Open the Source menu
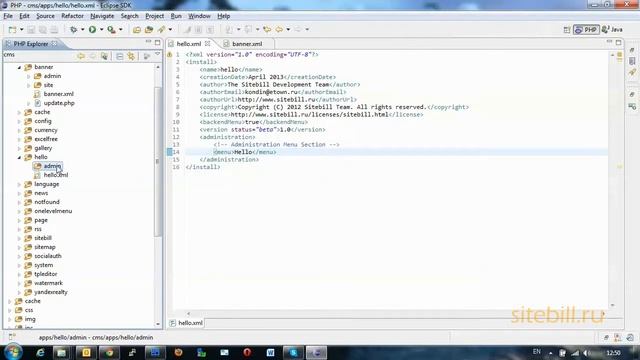This screenshot has height=360, width=640. 45,16
